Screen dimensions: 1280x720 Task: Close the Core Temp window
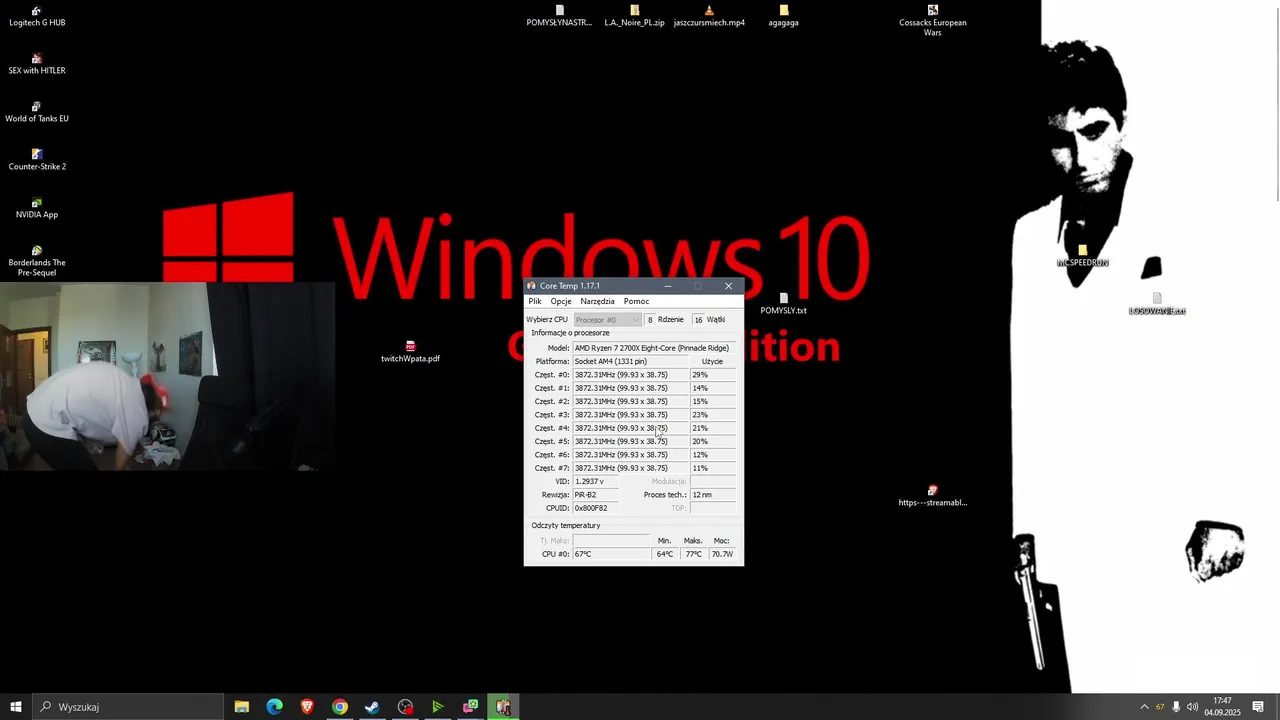[x=728, y=286]
